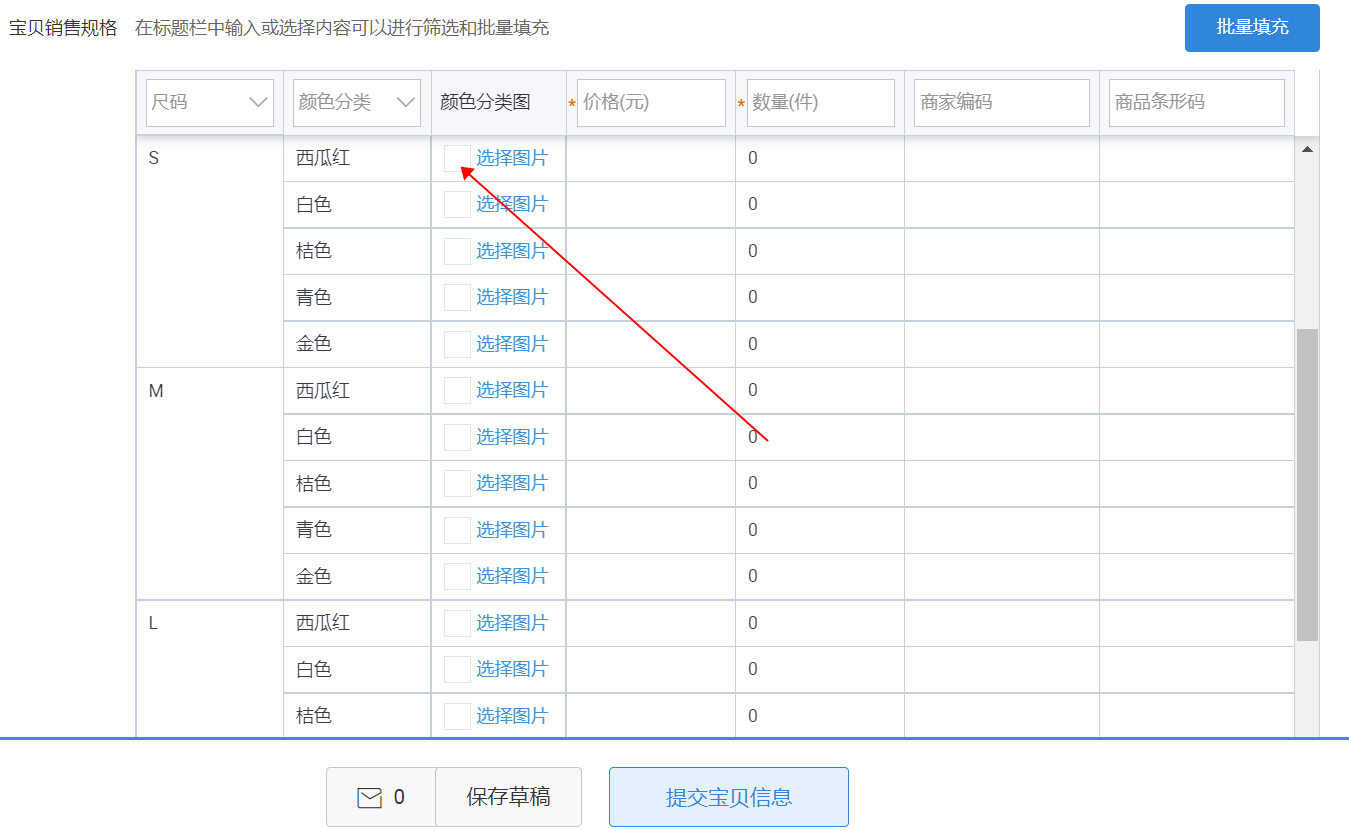Click 选择图片 for size S 青色

click(x=512, y=297)
